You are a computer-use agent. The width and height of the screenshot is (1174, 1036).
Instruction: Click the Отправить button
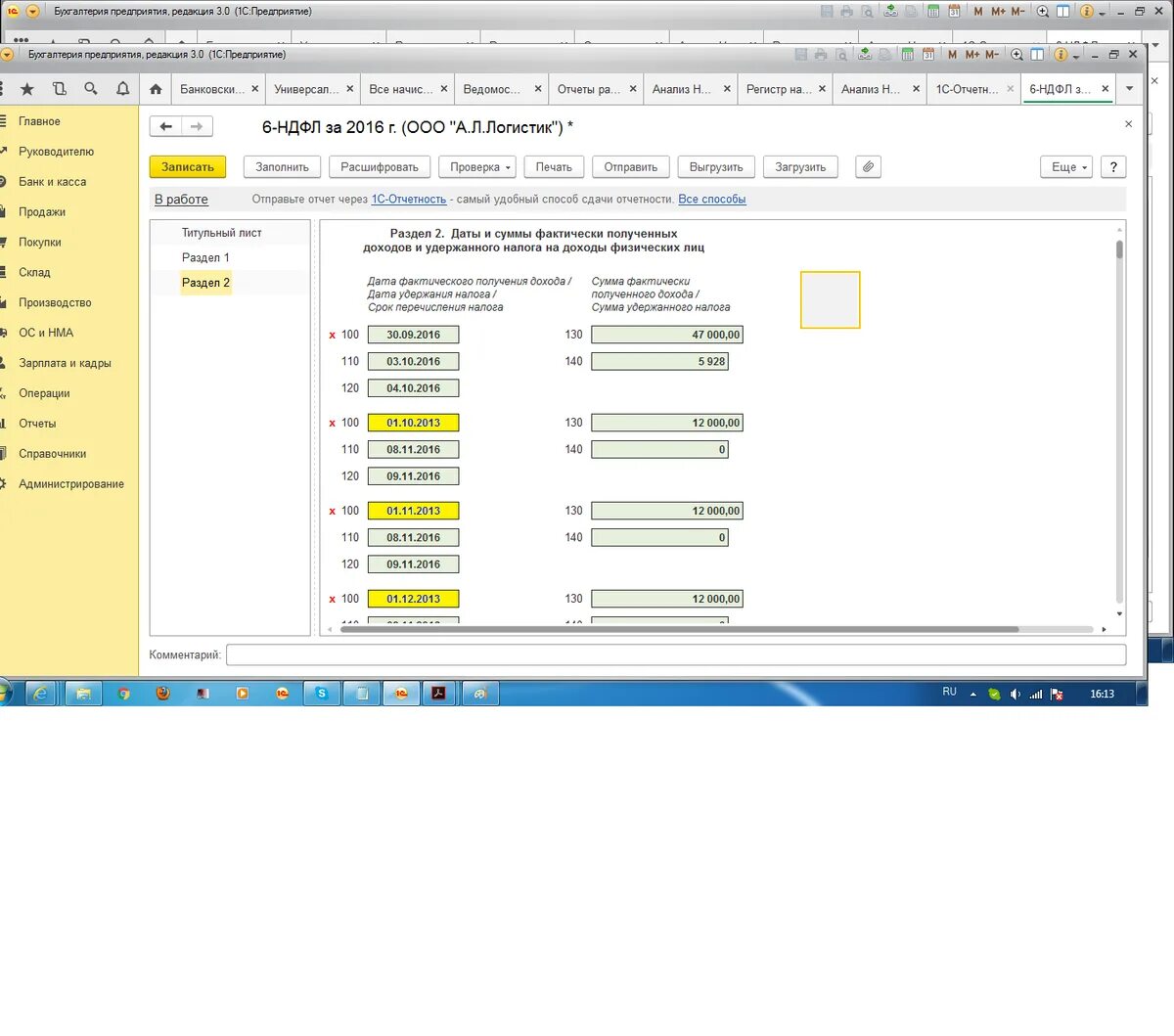click(x=631, y=167)
